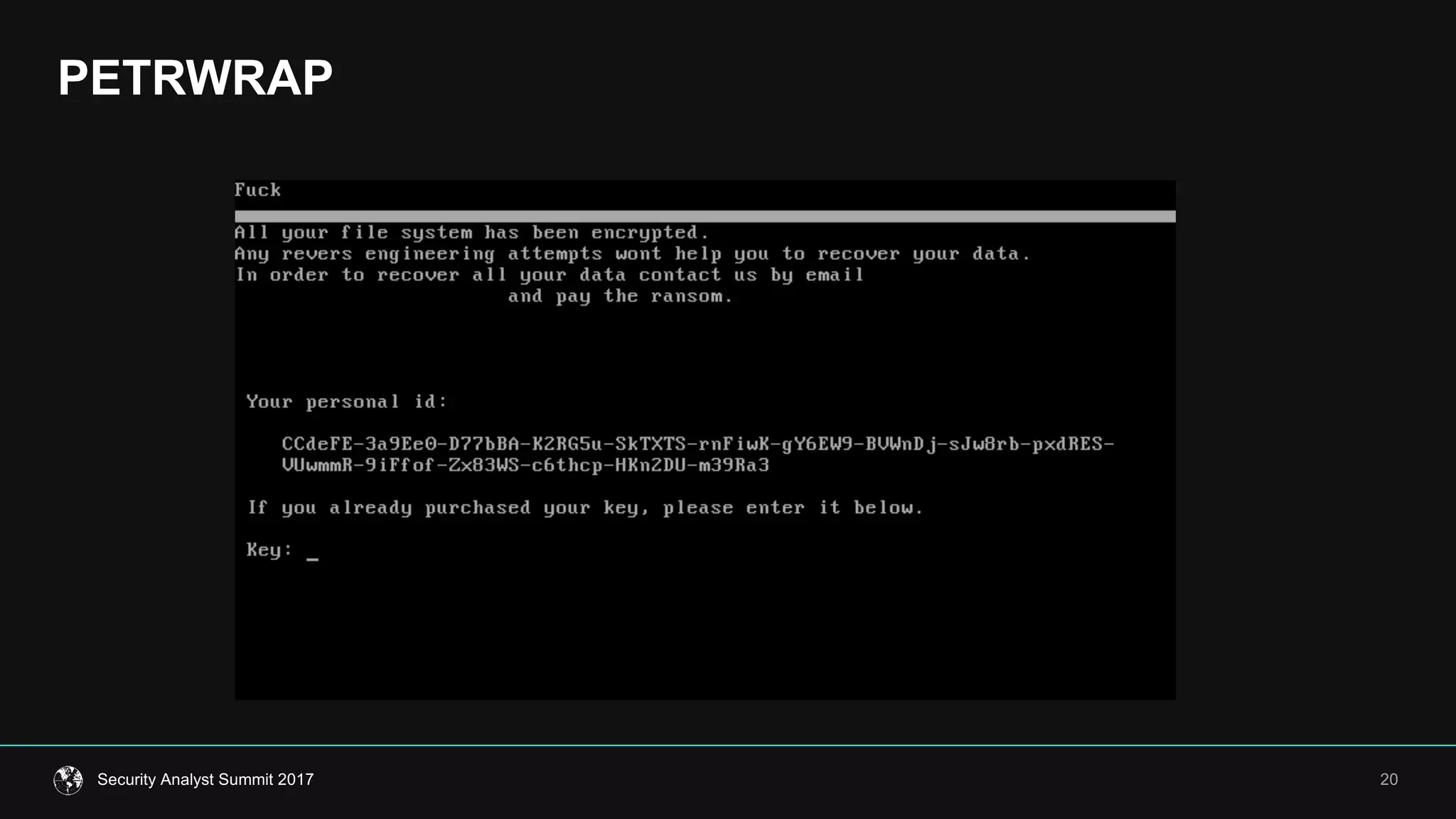
Task: Click the 'and pay the ransom.' text
Action: (x=619, y=296)
